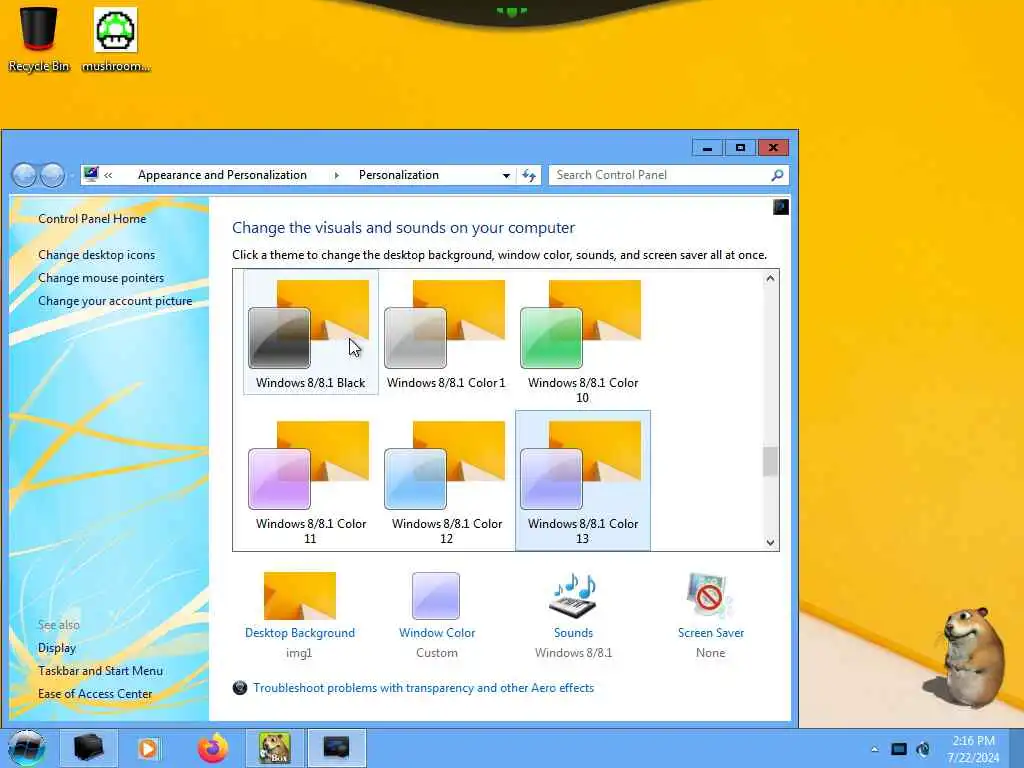Go to Control Panel Home
The width and height of the screenshot is (1024, 768).
pyautogui.click(x=92, y=219)
